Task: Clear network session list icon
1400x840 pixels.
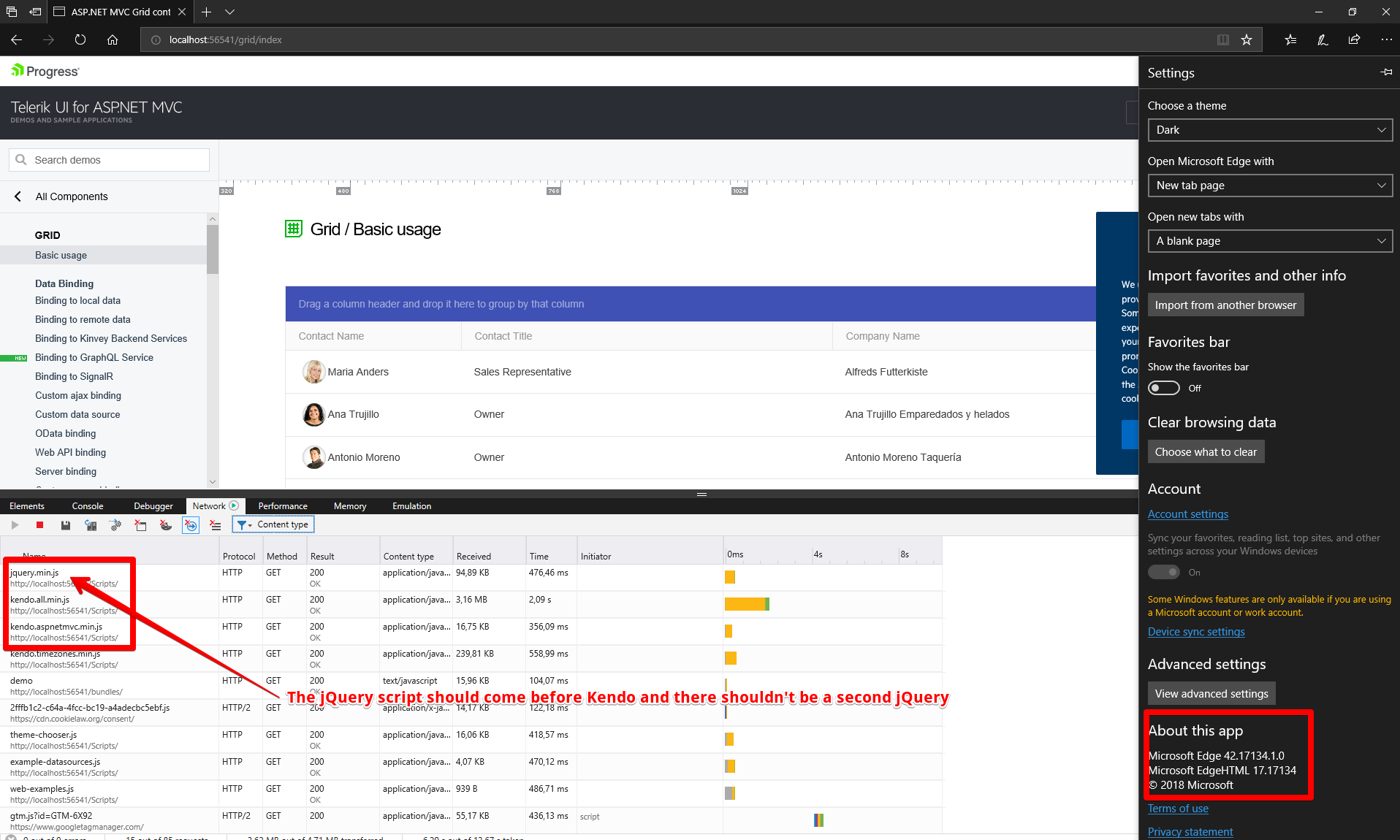Action: click(216, 524)
